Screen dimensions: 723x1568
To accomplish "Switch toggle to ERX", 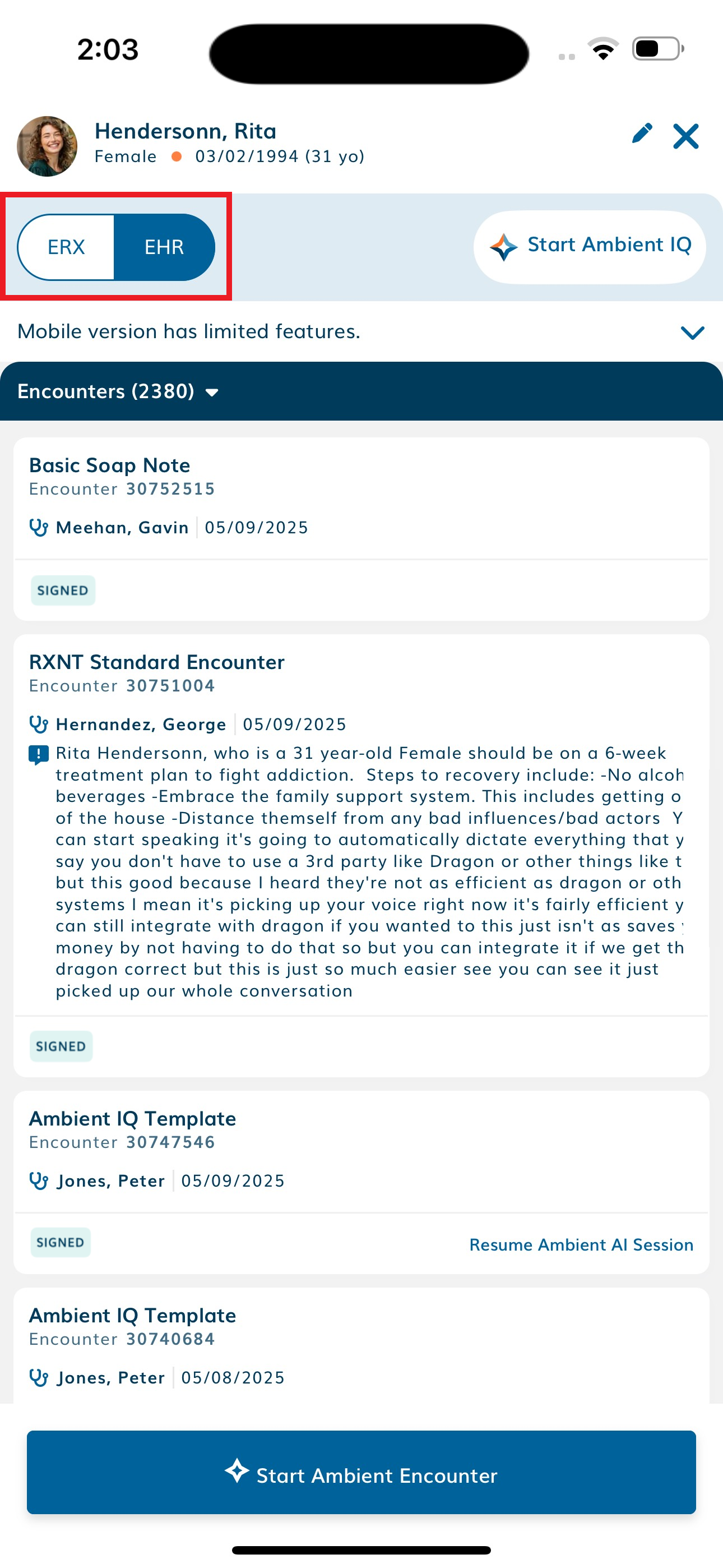I will (66, 247).
